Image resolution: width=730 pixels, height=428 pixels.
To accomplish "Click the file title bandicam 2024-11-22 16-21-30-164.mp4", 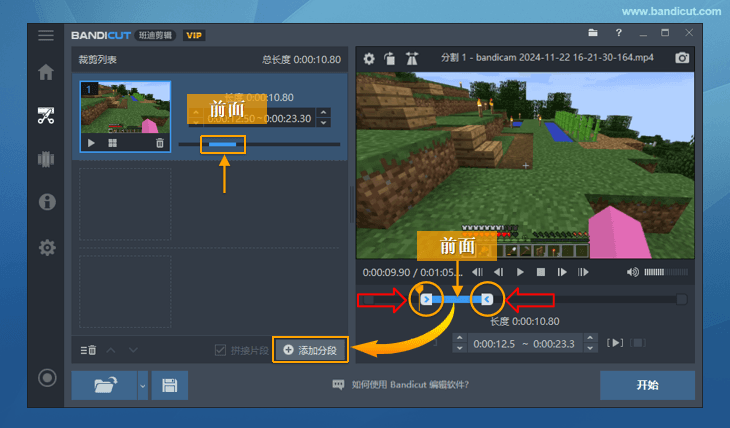I will [565, 57].
